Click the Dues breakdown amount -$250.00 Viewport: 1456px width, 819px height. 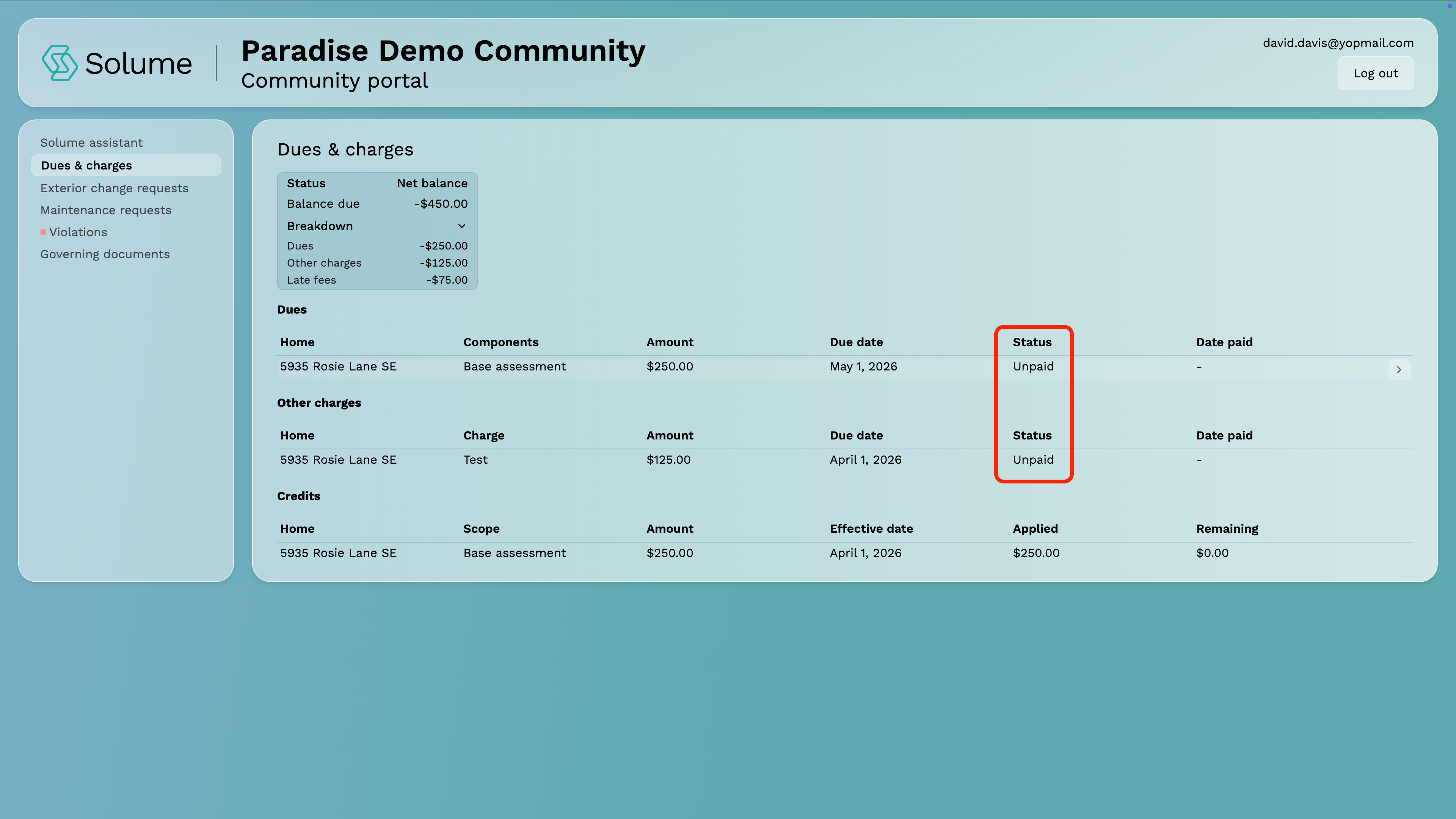pyautogui.click(x=444, y=246)
